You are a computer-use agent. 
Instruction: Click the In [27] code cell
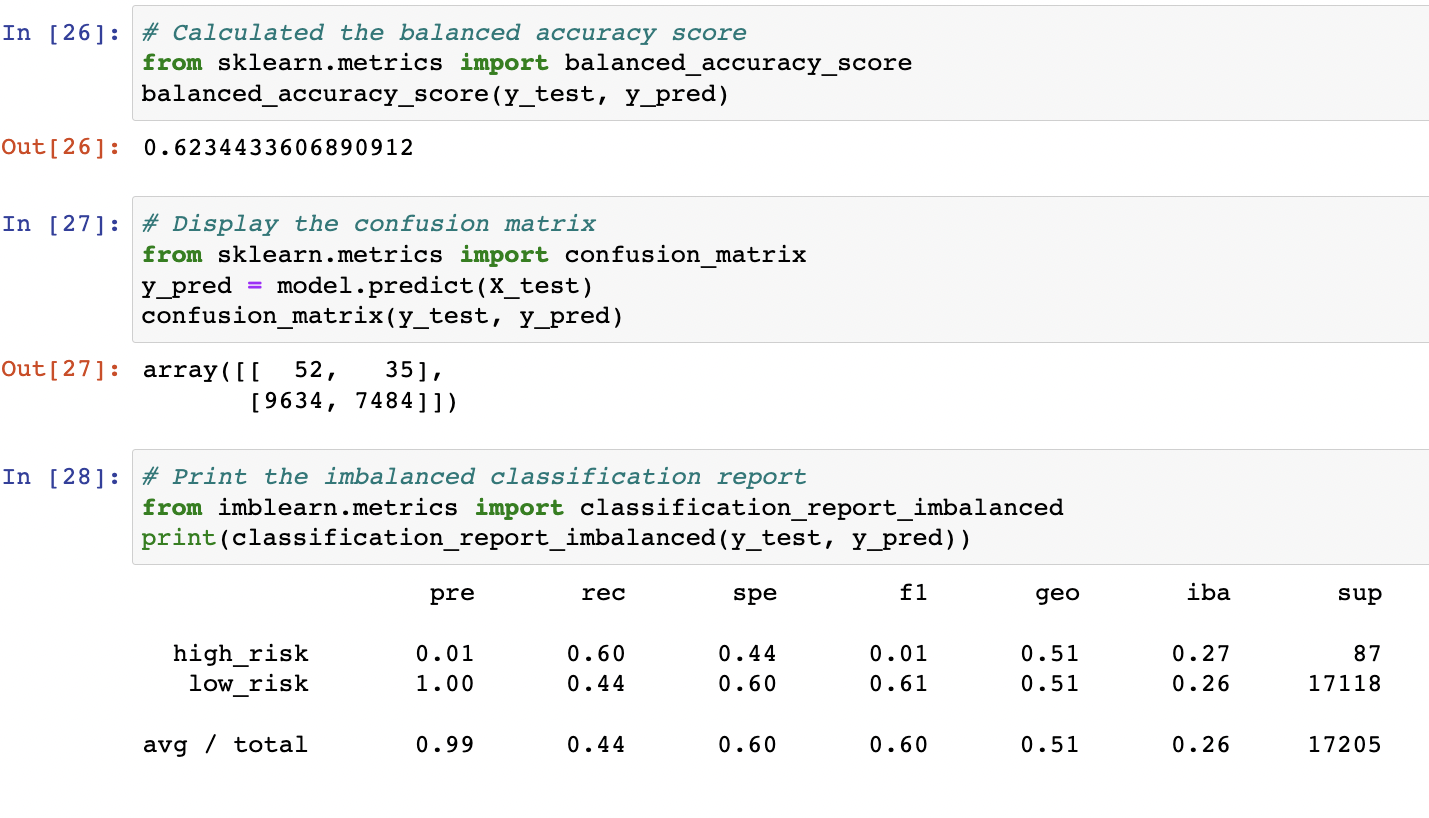[780, 270]
